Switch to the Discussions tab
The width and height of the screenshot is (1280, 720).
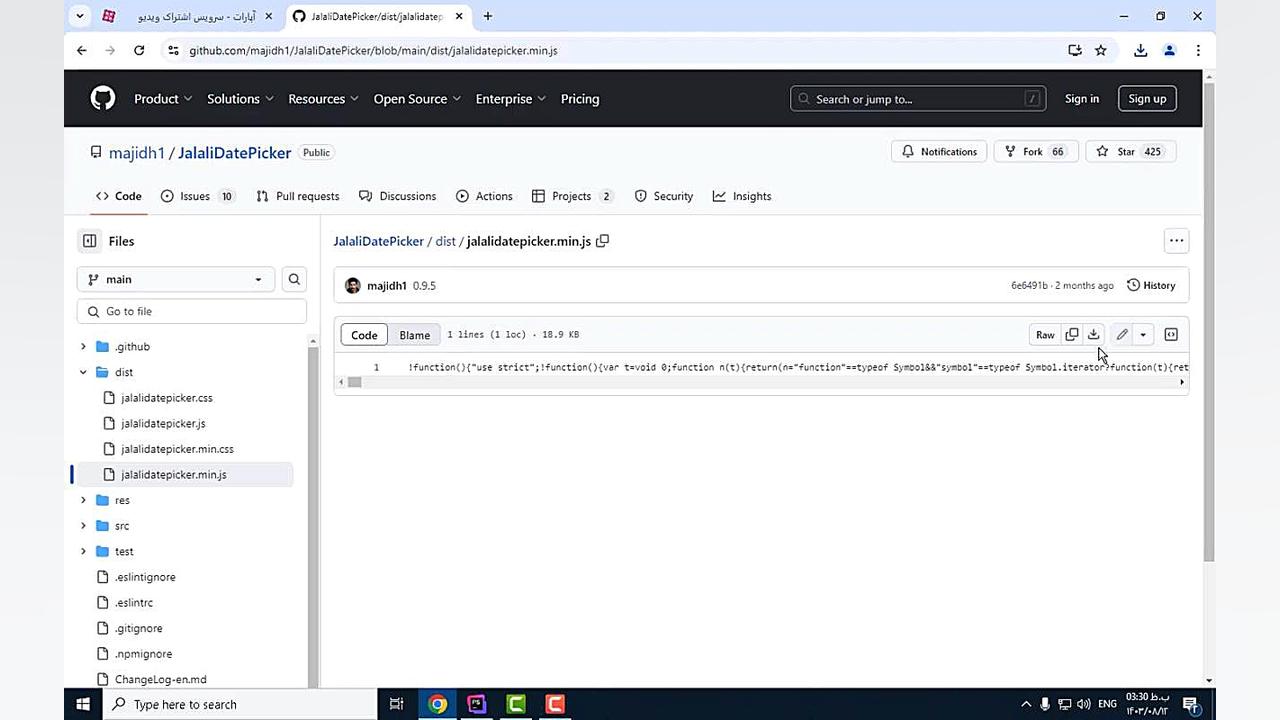pyautogui.click(x=397, y=196)
